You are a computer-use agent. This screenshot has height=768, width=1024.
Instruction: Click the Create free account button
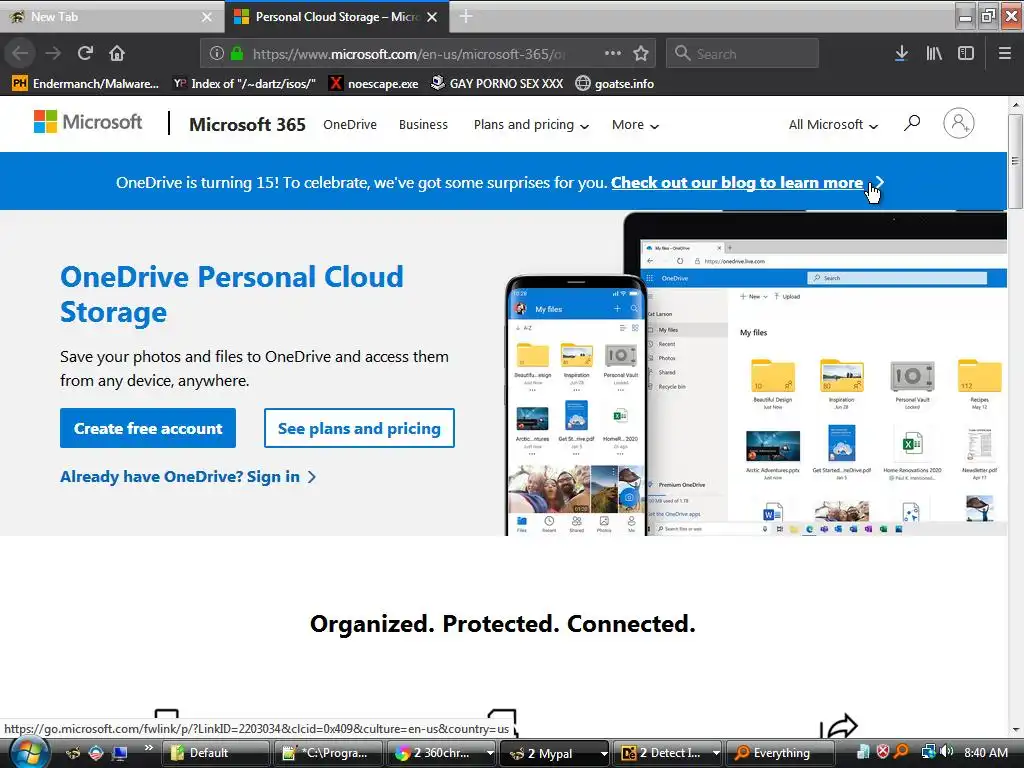click(148, 428)
